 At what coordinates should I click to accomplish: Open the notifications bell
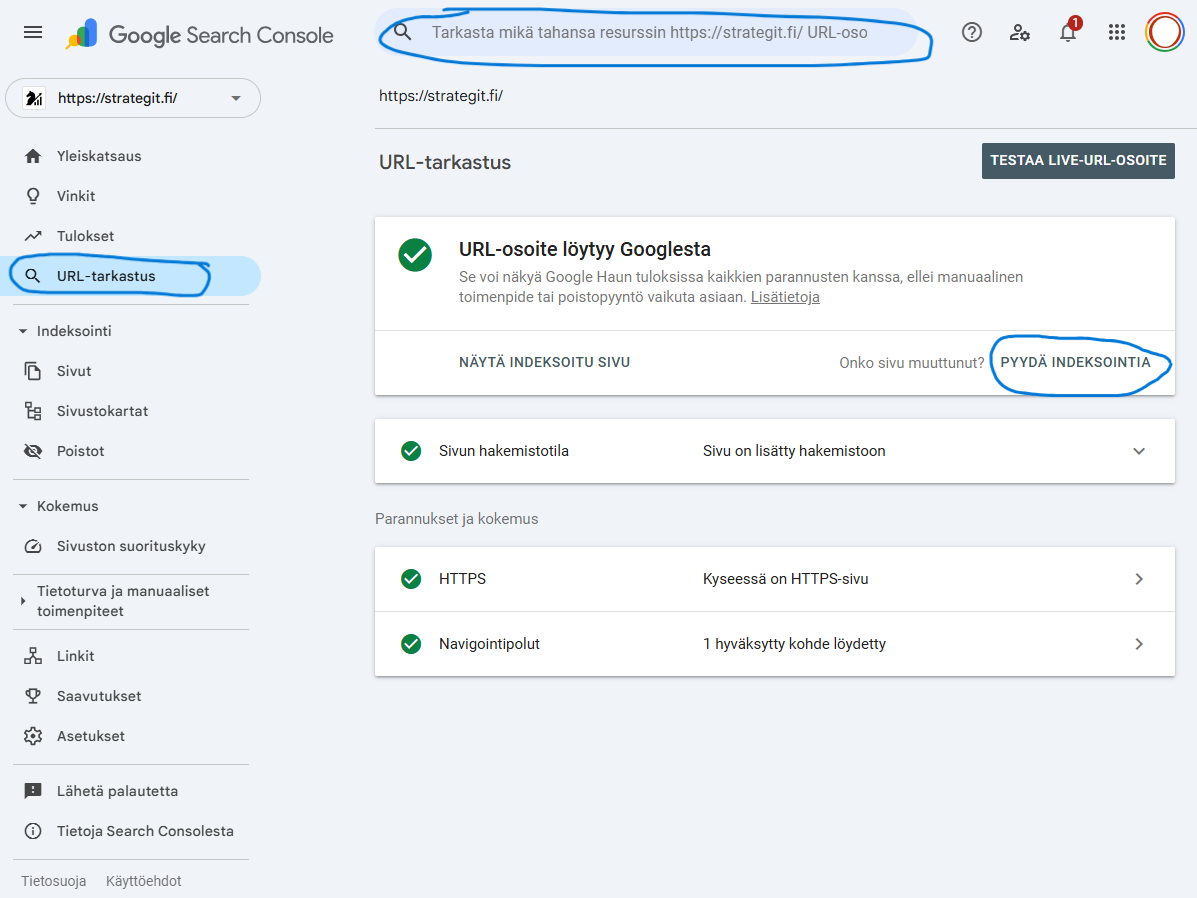(1068, 33)
